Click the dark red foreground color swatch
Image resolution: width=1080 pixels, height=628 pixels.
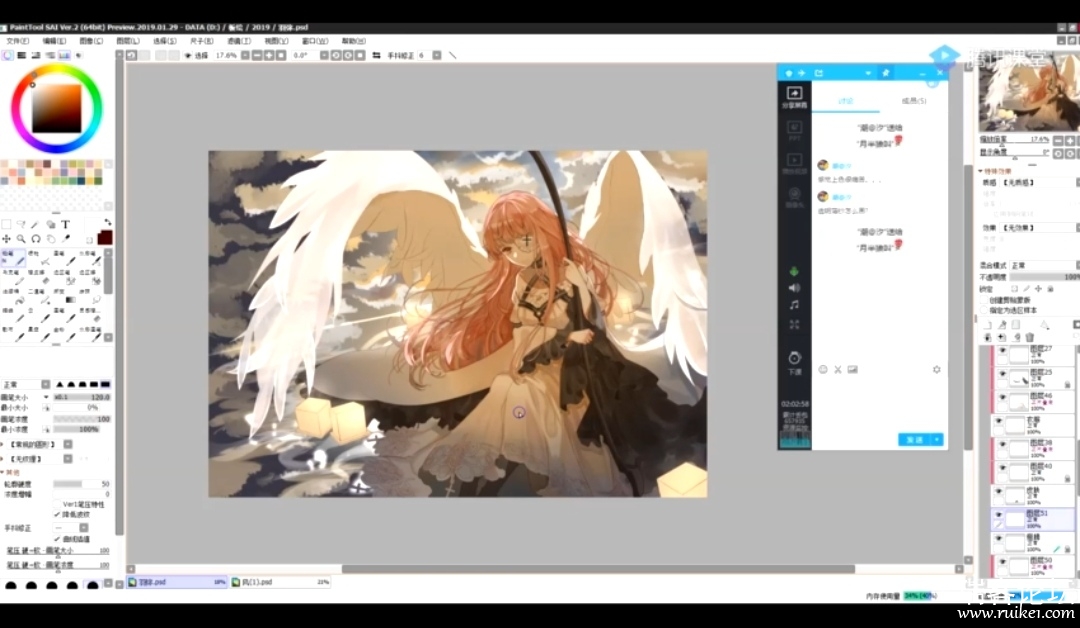click(x=105, y=238)
